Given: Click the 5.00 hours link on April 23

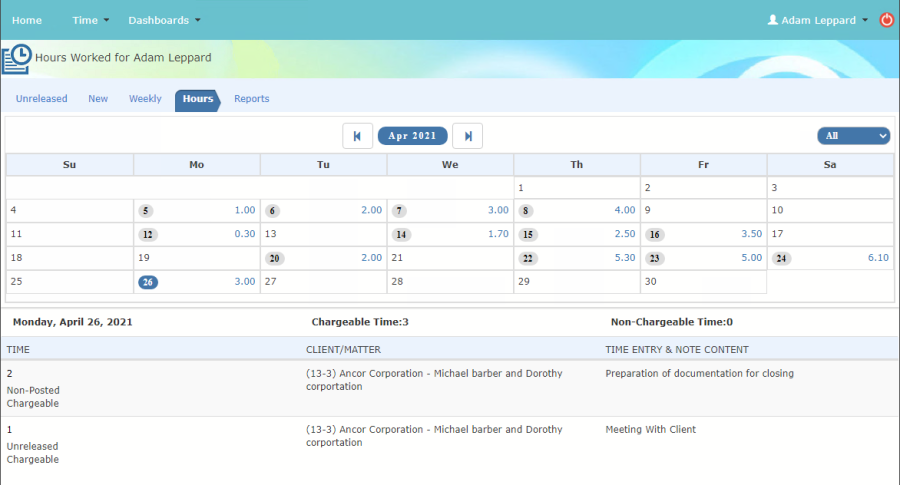Looking at the screenshot, I should pos(751,258).
